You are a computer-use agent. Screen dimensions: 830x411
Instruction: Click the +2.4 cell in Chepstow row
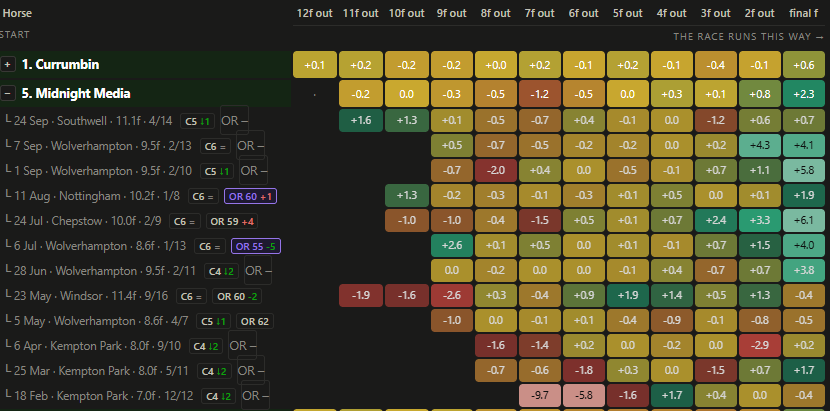[x=715, y=221]
